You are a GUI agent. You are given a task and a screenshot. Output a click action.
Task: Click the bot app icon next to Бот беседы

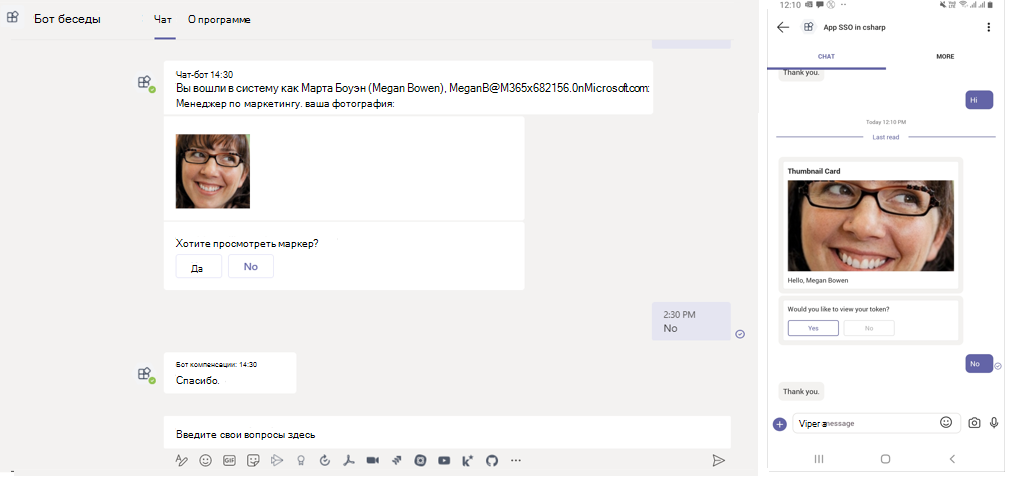coord(12,19)
